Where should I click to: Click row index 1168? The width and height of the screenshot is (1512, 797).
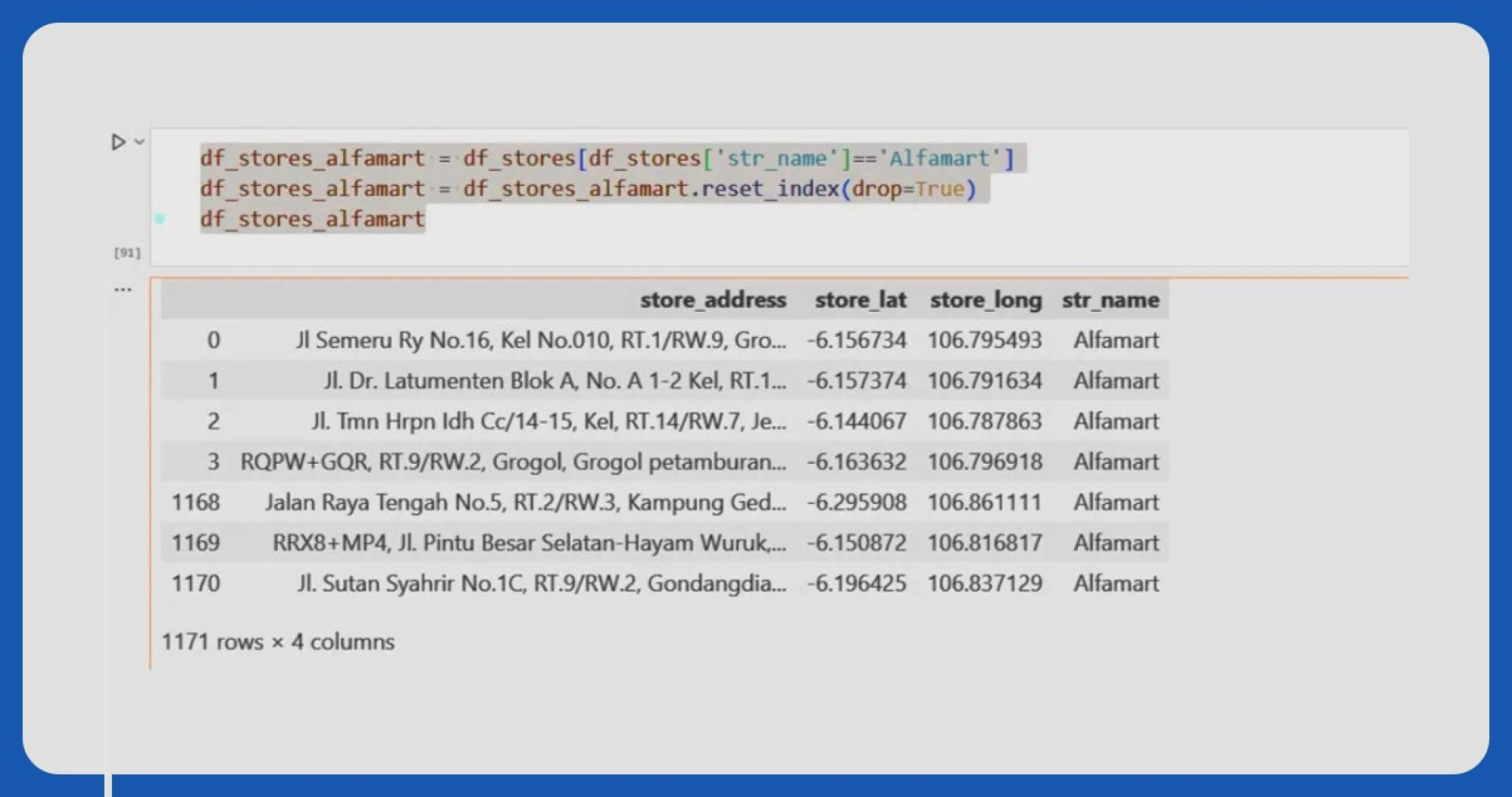click(196, 502)
